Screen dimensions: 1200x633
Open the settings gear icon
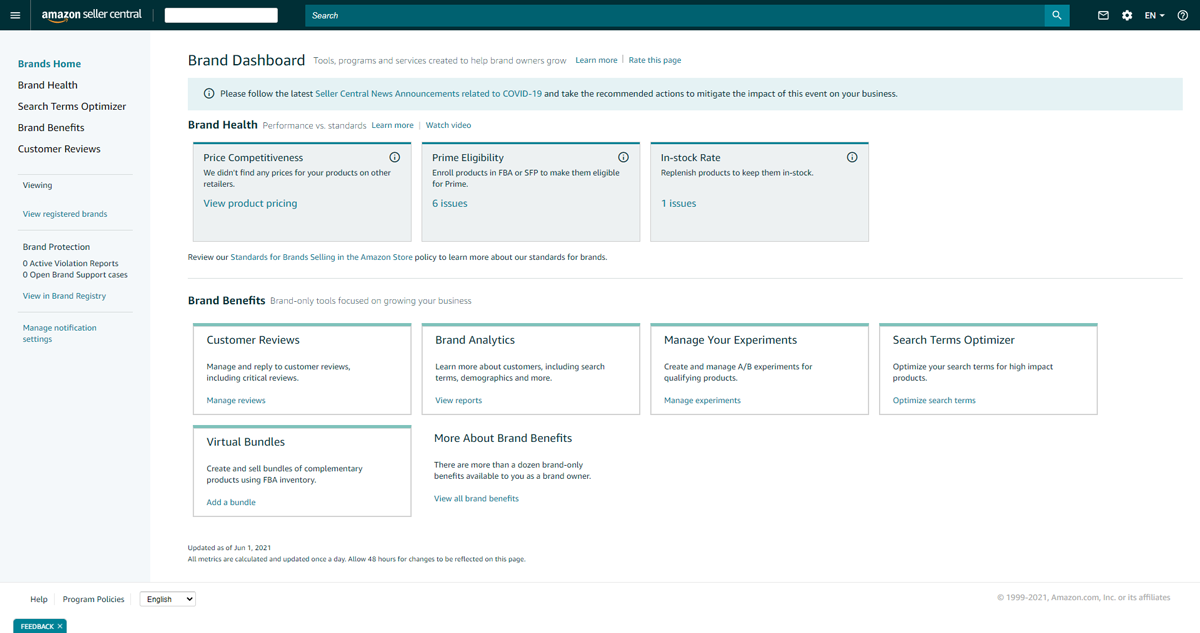pyautogui.click(x=1127, y=15)
